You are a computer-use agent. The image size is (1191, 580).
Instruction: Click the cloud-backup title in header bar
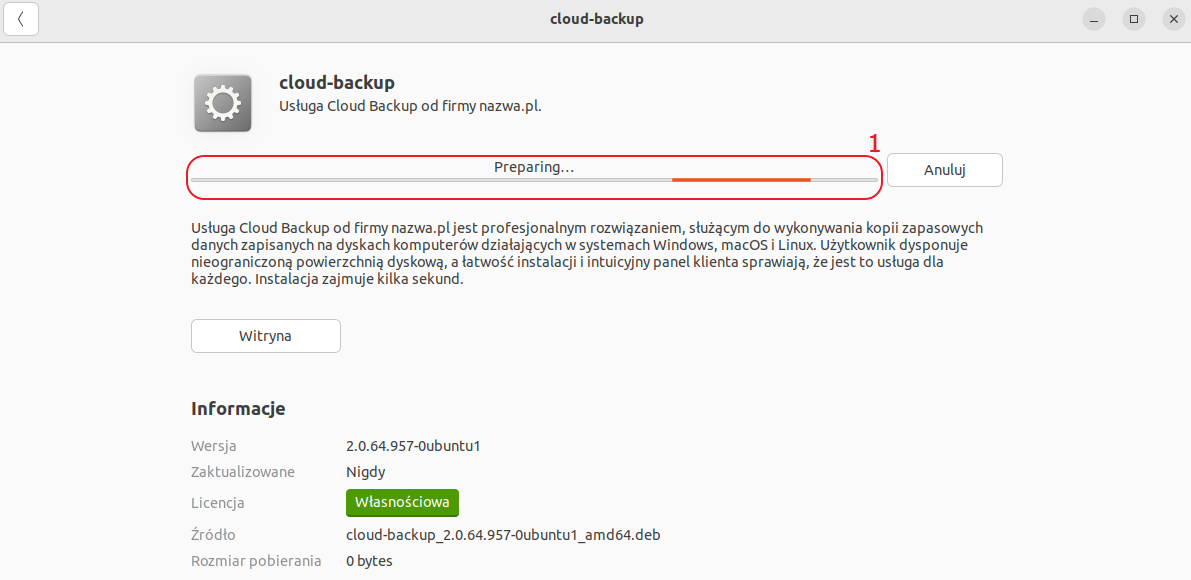click(597, 19)
